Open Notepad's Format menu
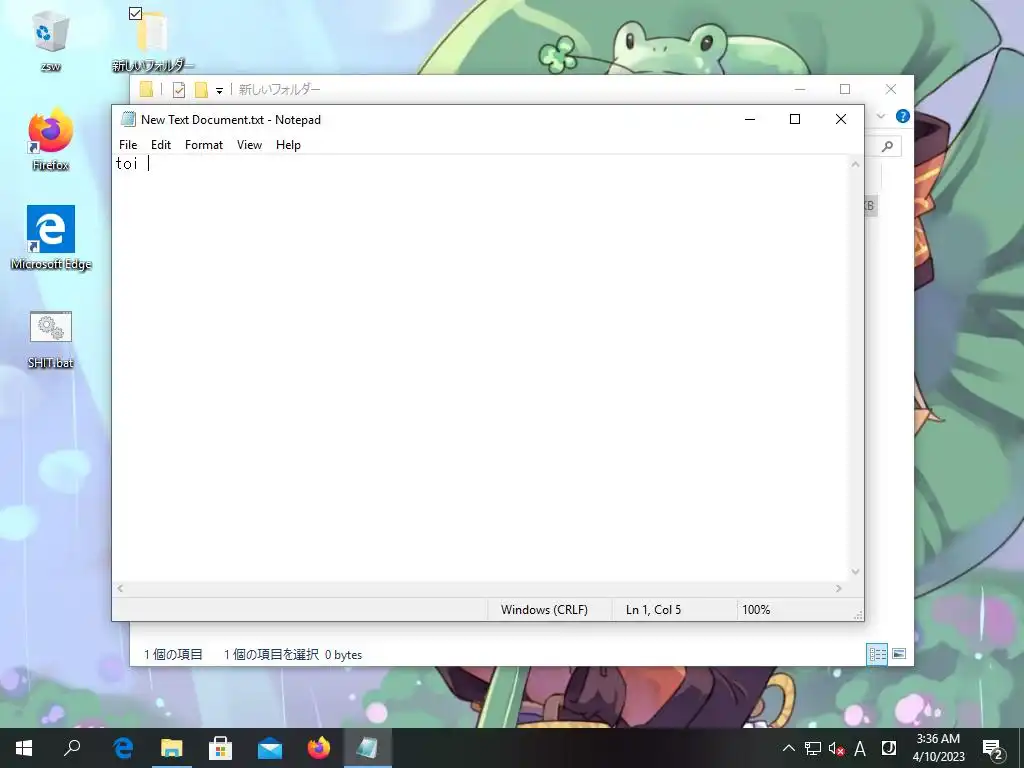 point(204,145)
